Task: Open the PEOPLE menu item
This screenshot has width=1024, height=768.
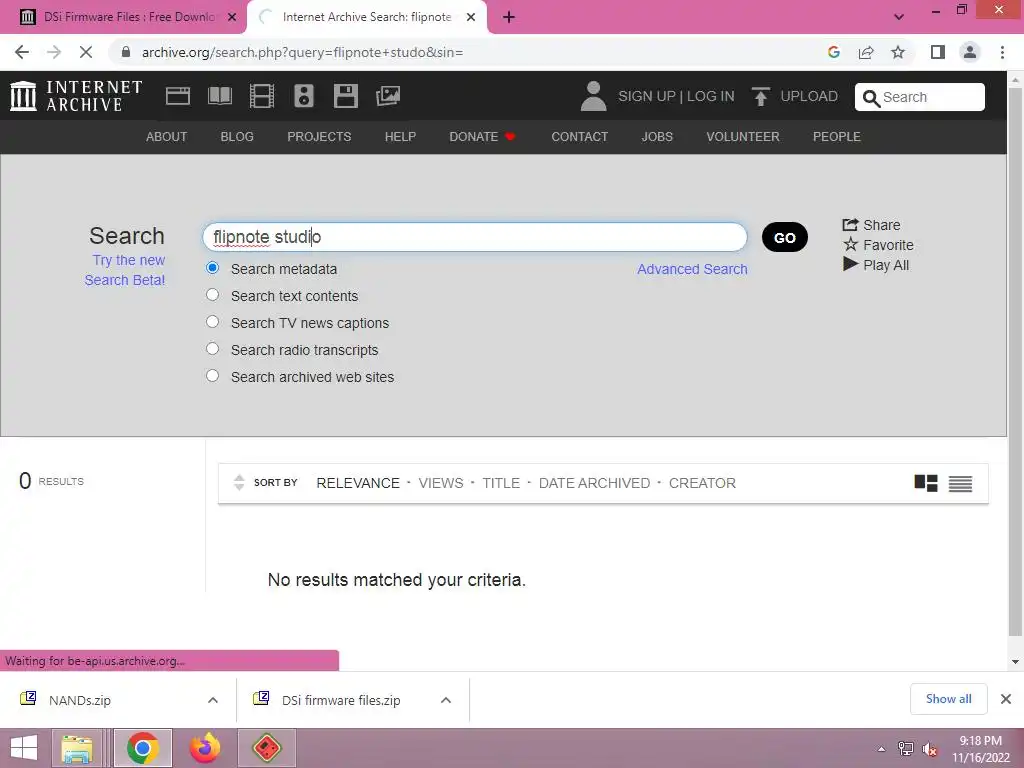Action: (837, 136)
